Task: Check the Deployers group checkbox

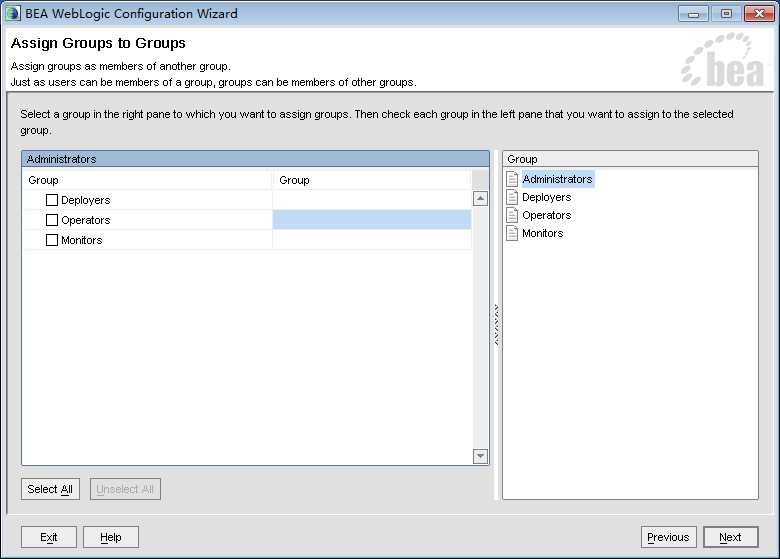Action: click(x=52, y=200)
